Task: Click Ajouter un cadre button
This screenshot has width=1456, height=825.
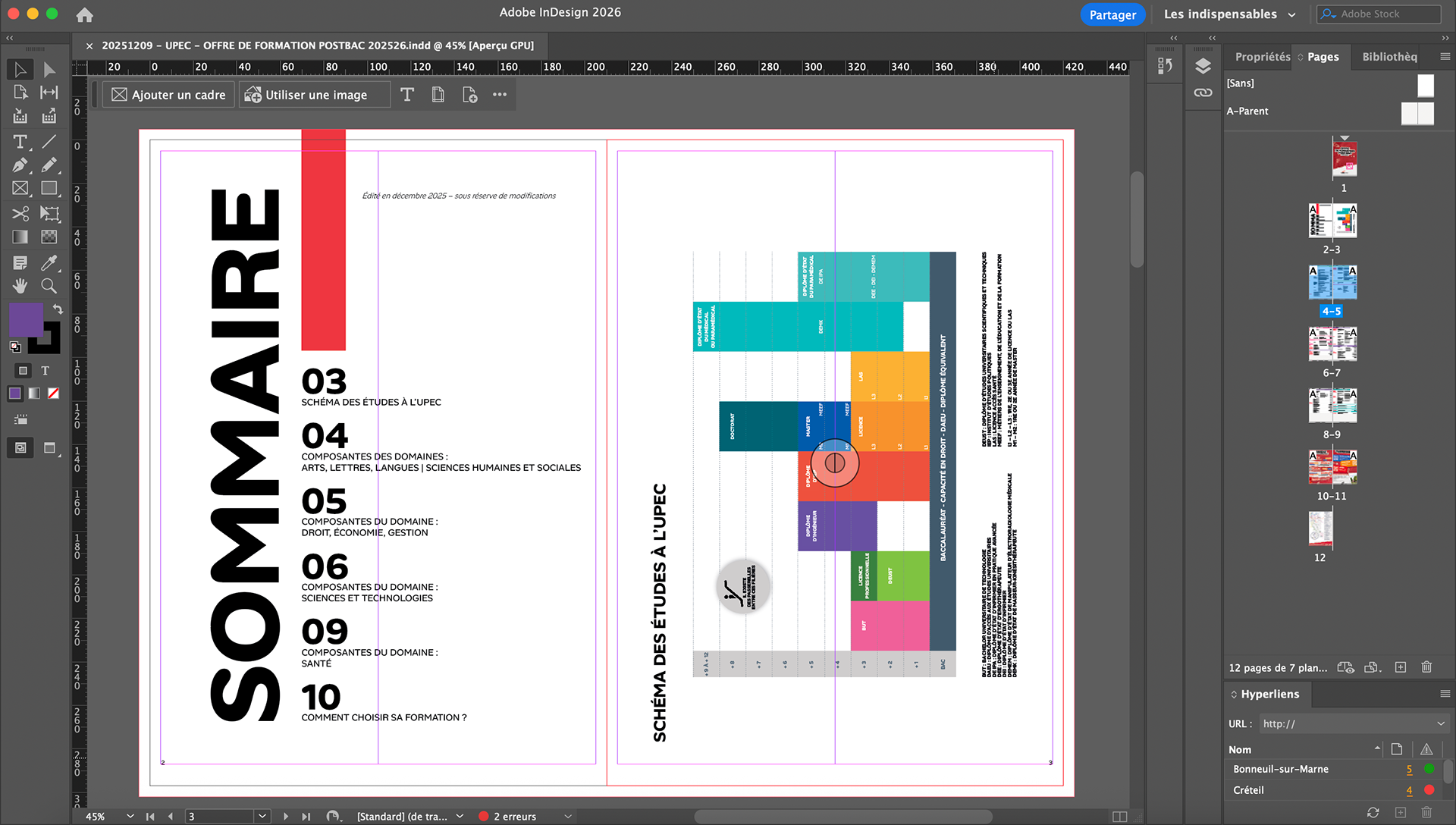Action: tap(168, 95)
